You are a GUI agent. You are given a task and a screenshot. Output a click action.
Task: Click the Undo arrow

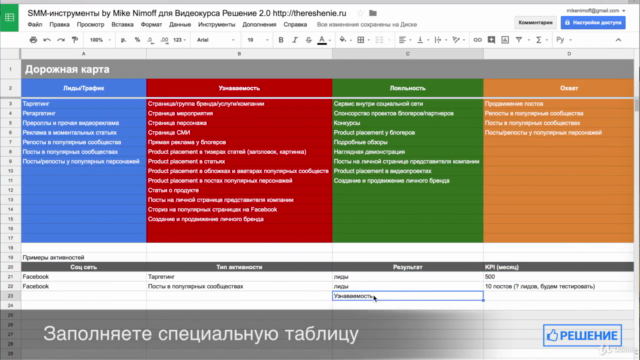tap(47, 40)
